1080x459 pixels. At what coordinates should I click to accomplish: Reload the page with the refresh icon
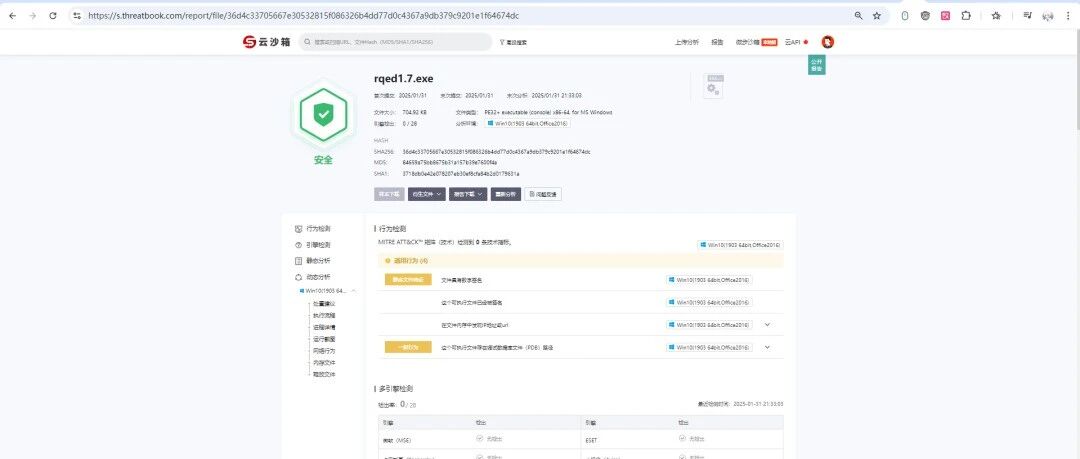53,15
